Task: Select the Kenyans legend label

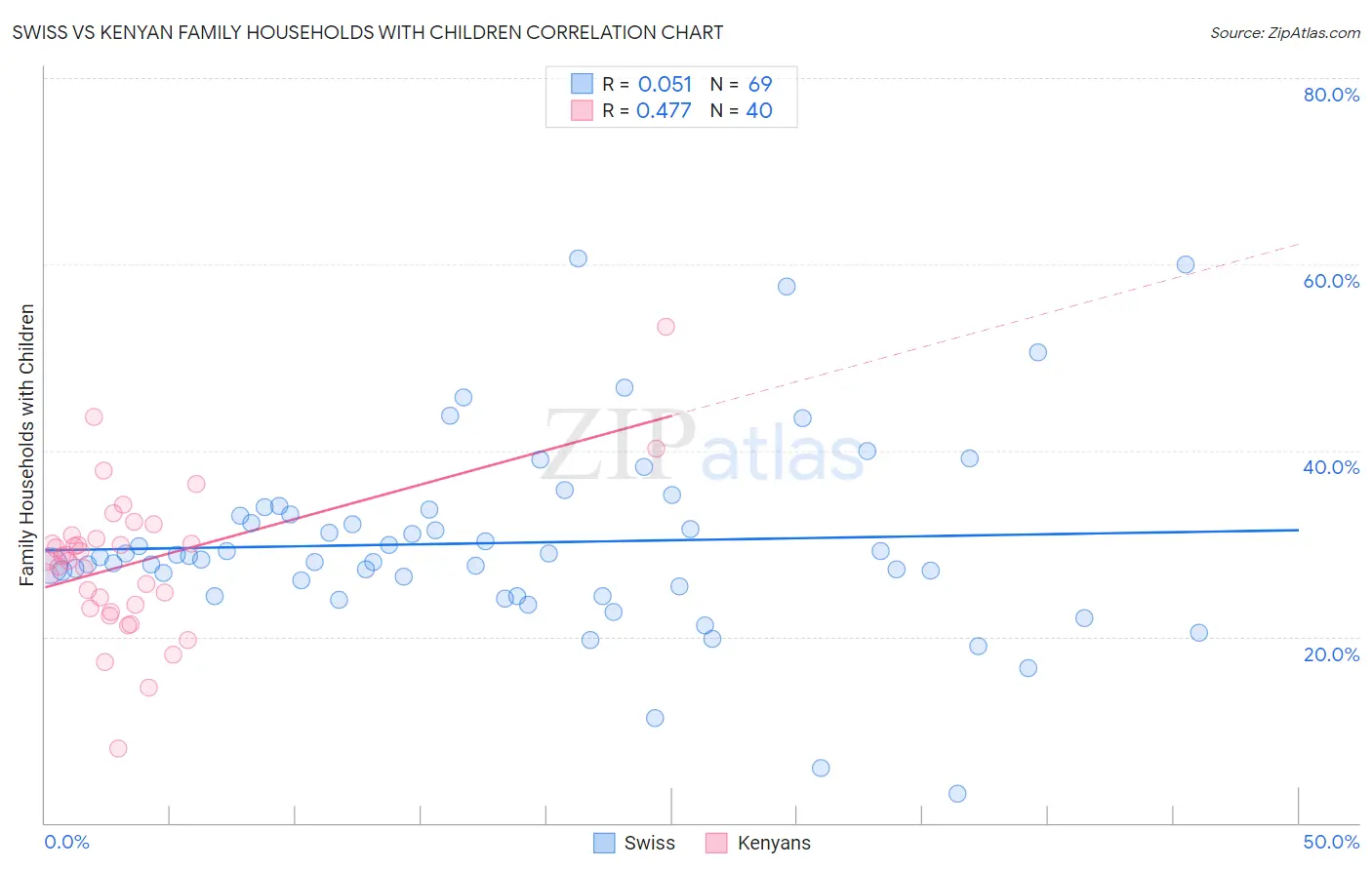Action: [774, 843]
